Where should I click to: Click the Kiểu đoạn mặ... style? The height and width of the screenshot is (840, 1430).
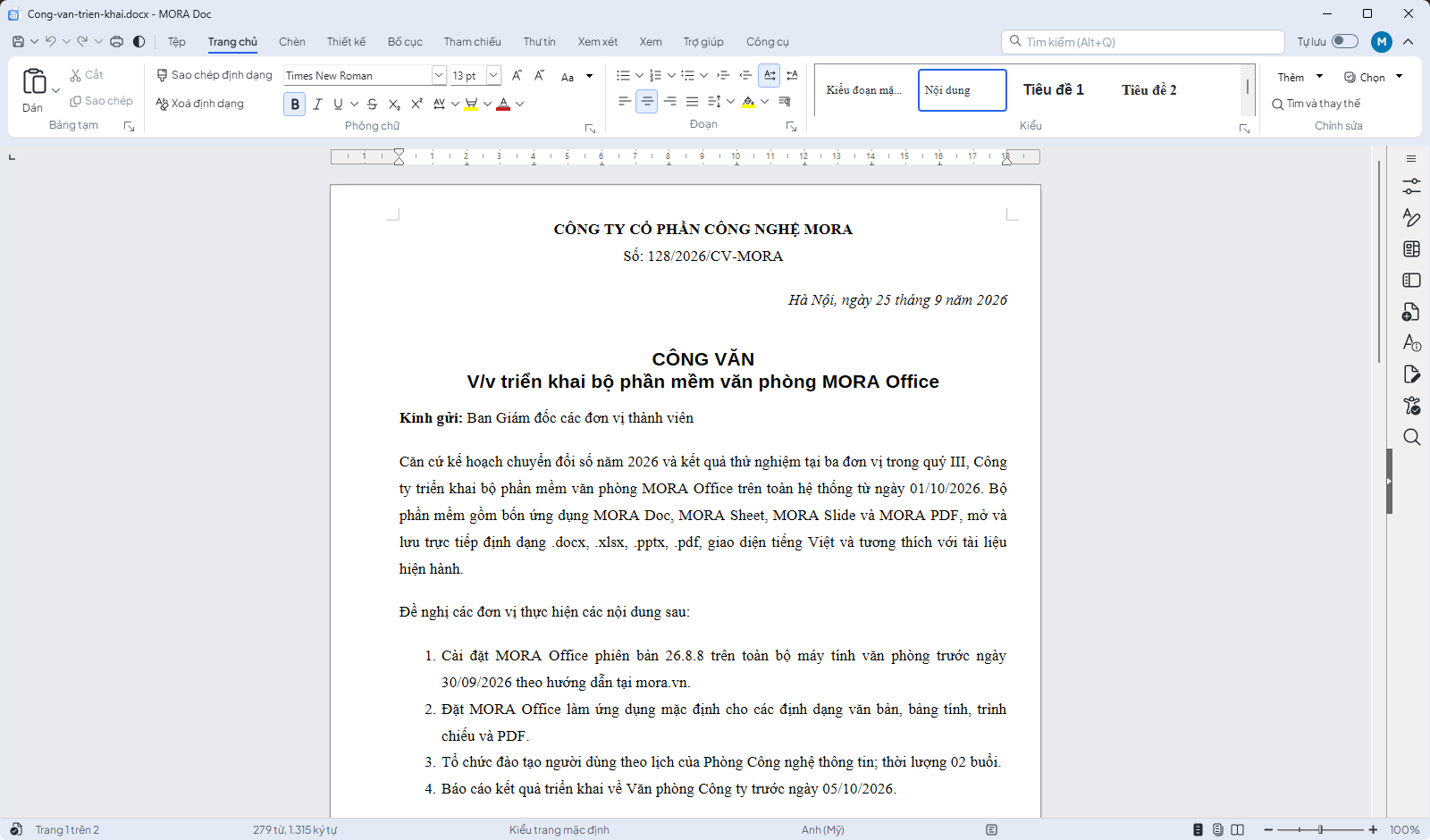click(864, 90)
